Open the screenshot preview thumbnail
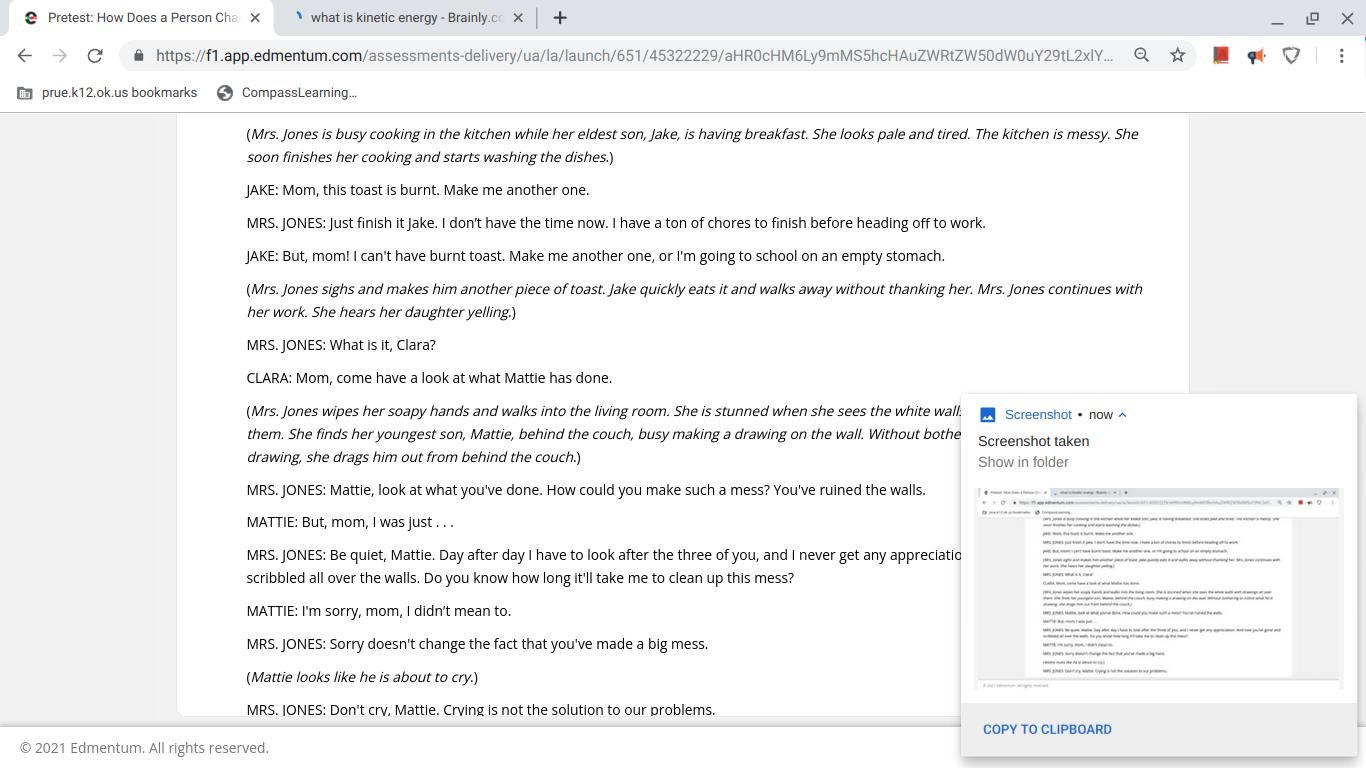This screenshot has width=1366, height=768. click(x=1159, y=588)
